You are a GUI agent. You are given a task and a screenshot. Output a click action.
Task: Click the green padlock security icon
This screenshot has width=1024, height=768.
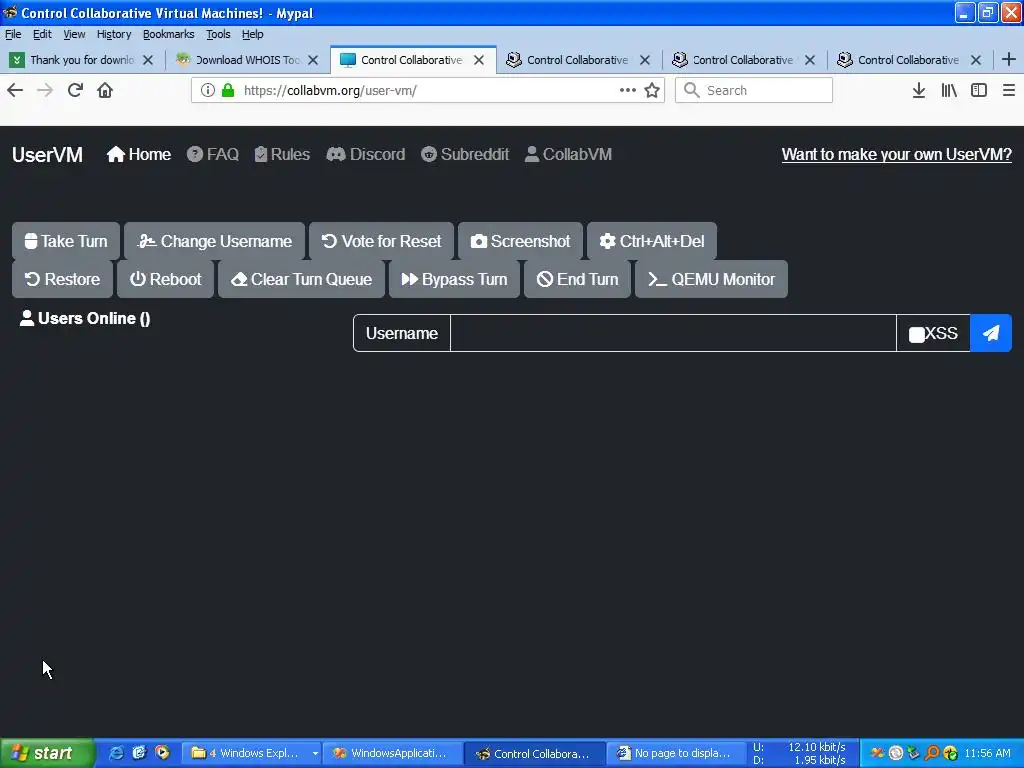pos(228,90)
